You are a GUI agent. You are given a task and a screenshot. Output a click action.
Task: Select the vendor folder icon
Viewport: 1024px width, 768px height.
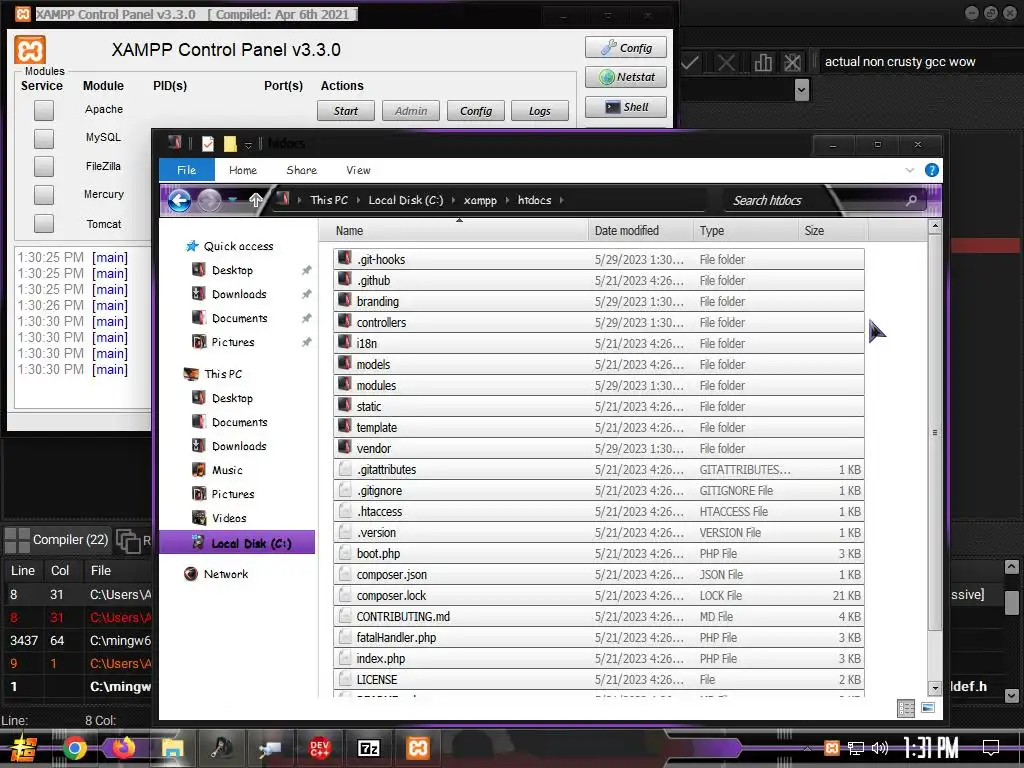click(x=345, y=447)
